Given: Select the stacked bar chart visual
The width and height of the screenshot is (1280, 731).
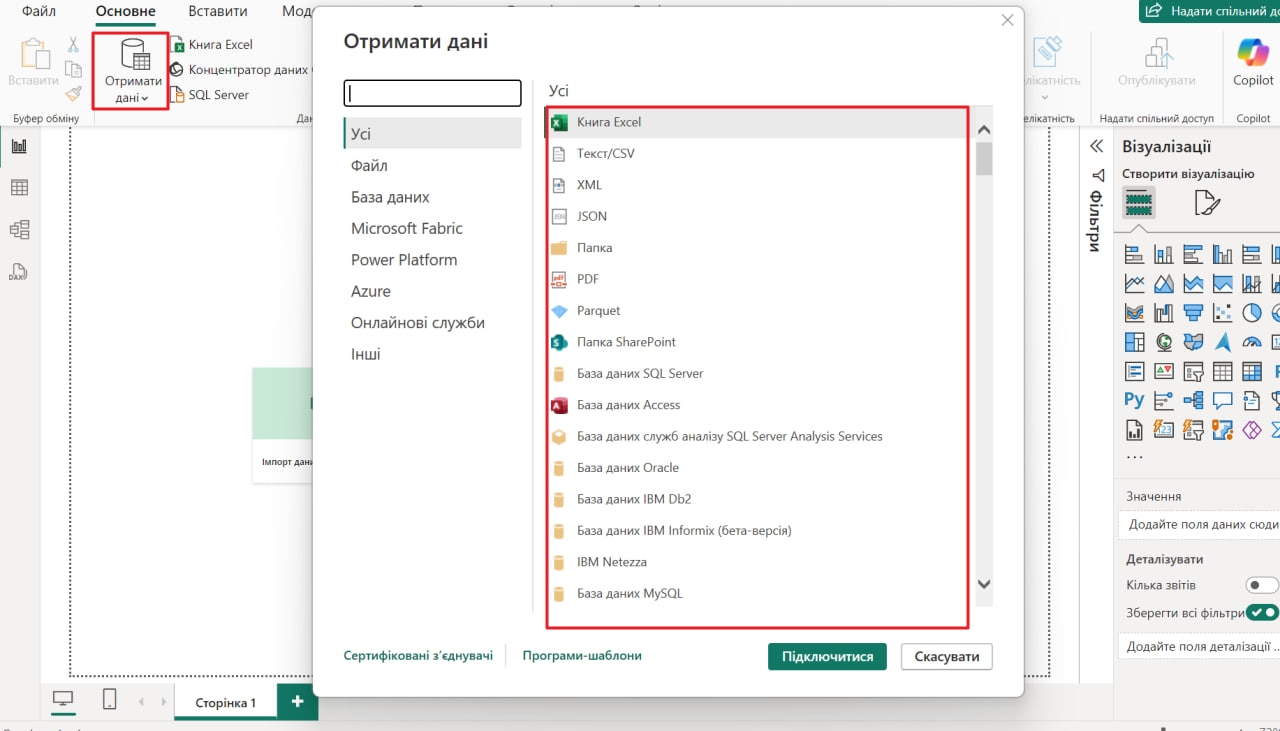Looking at the screenshot, I should (x=1134, y=254).
